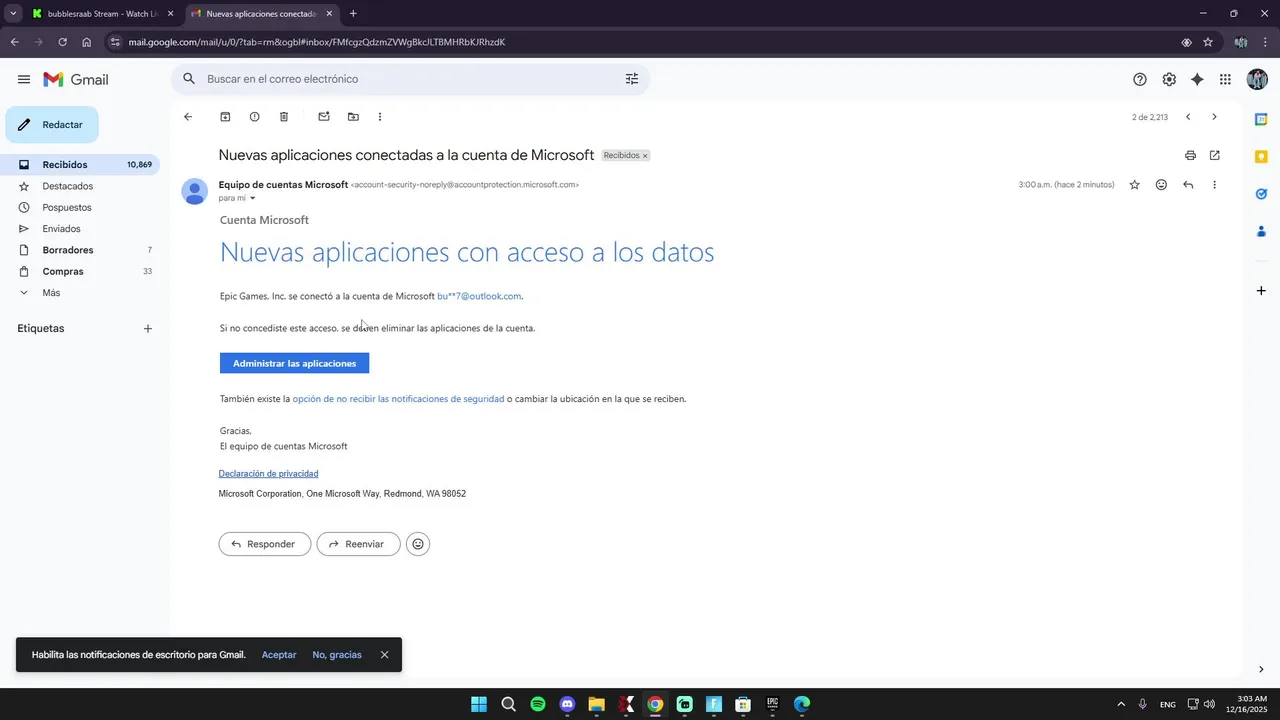Open Spotify from taskbar
This screenshot has height=720, width=1280.
538,704
